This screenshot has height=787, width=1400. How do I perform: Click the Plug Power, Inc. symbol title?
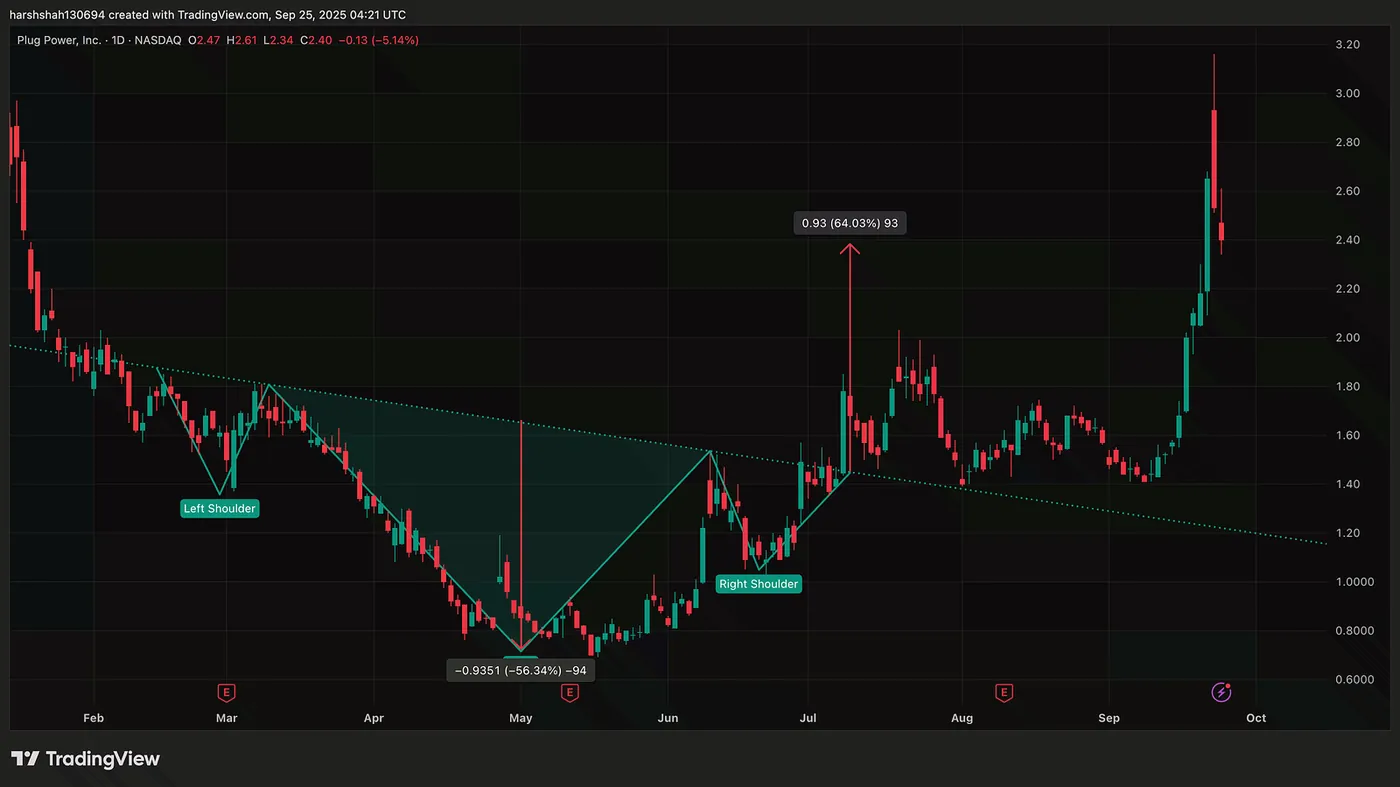60,40
